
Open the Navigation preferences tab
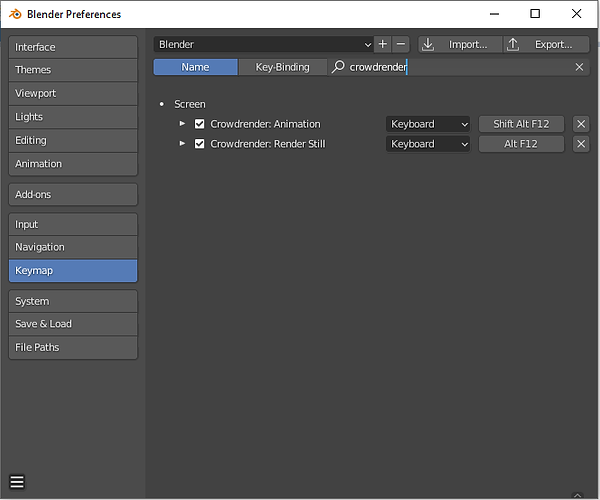pos(73,247)
